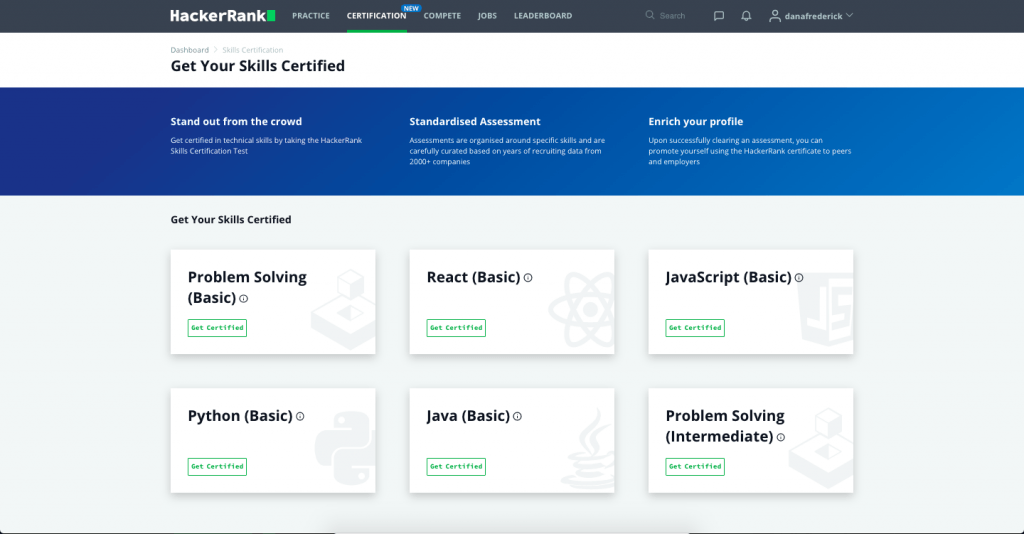
Task: Click the Problem Solving (Intermediate) title
Action: [725, 426]
